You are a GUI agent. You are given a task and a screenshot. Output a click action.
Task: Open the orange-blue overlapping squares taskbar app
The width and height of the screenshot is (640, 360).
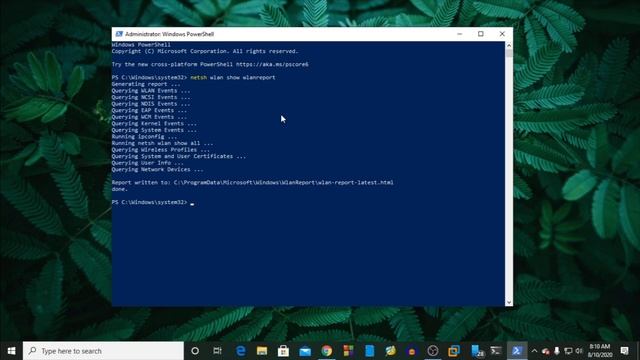(454, 351)
